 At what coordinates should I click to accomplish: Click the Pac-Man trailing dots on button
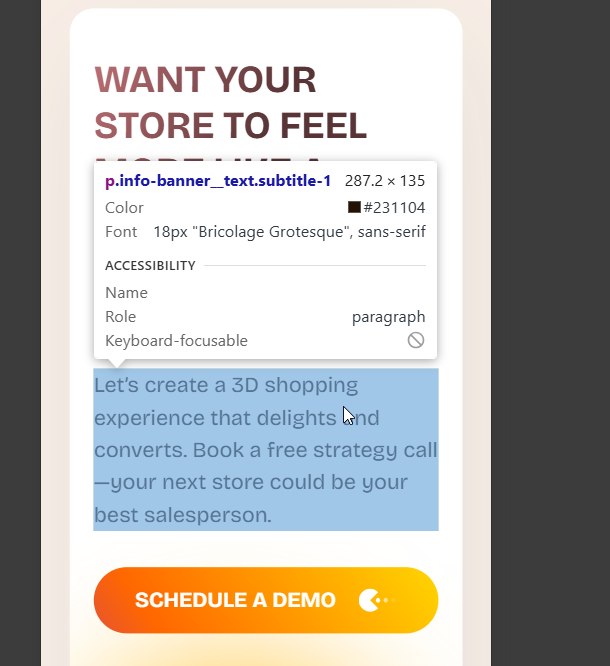click(388, 600)
